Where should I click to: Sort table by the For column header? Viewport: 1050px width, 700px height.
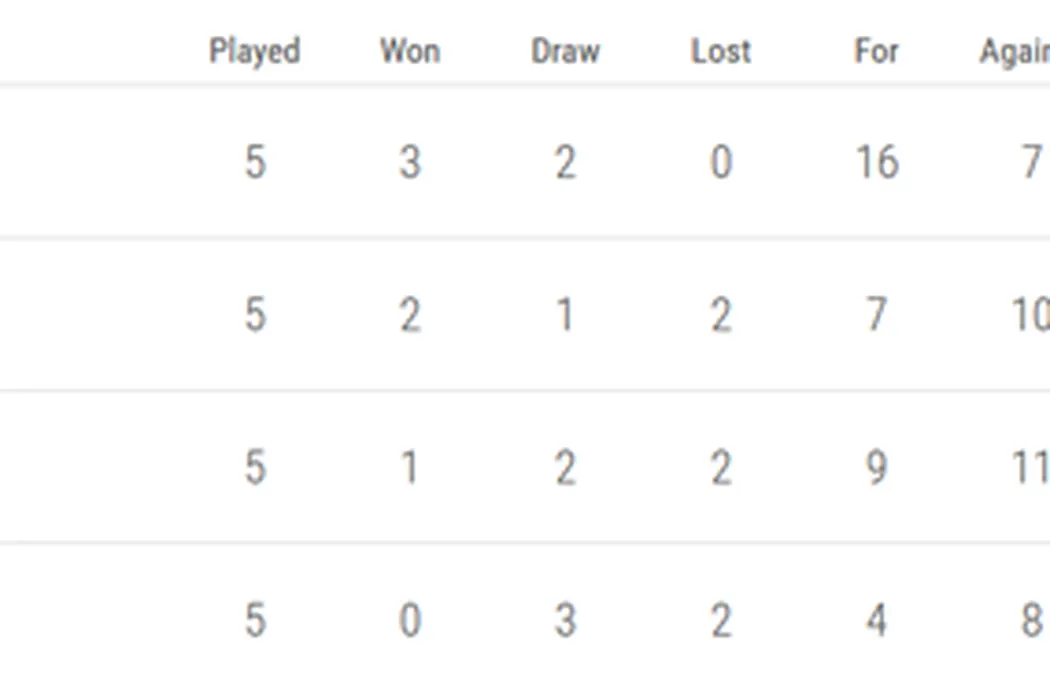click(876, 51)
